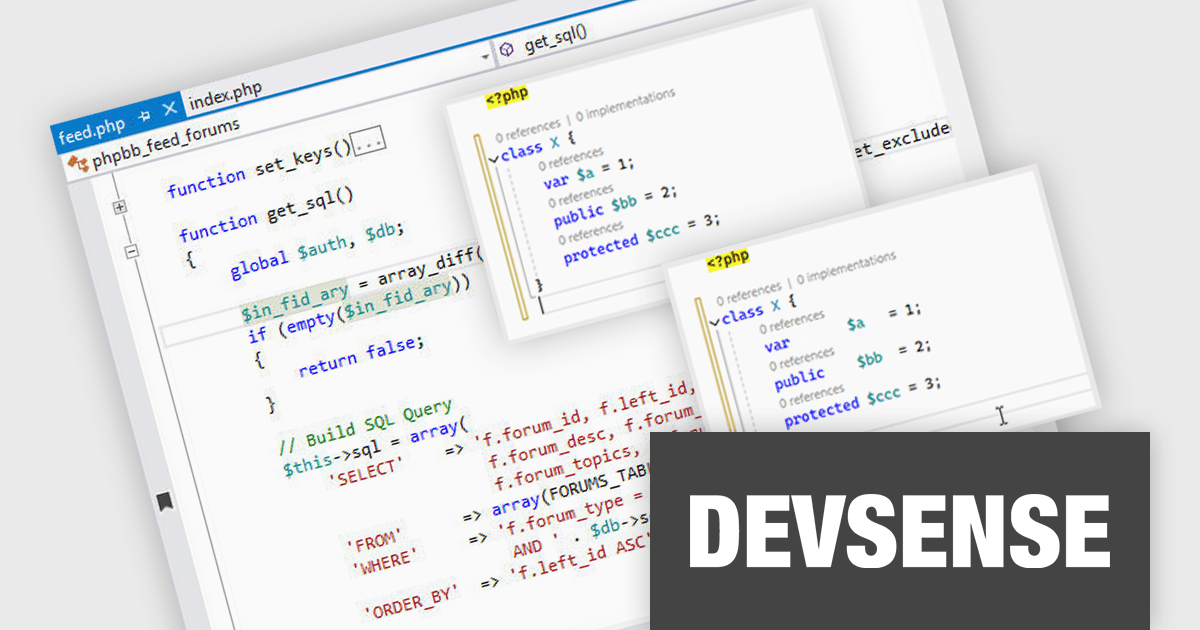Collapse class X chevron in upper snippet
The image size is (1200, 630).
pyautogui.click(x=493, y=157)
